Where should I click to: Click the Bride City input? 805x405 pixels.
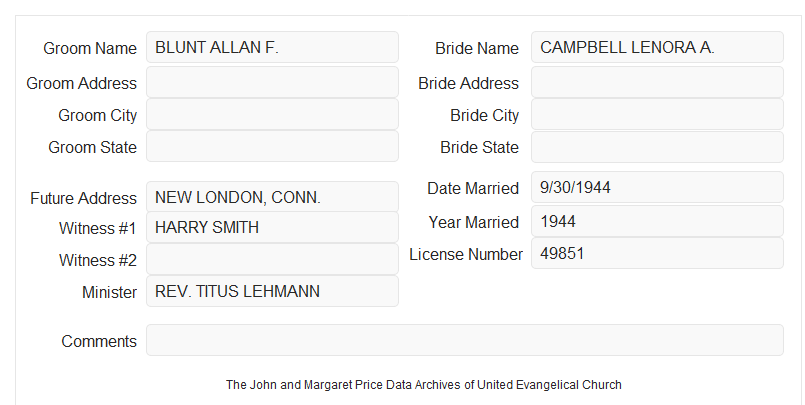[657, 114]
